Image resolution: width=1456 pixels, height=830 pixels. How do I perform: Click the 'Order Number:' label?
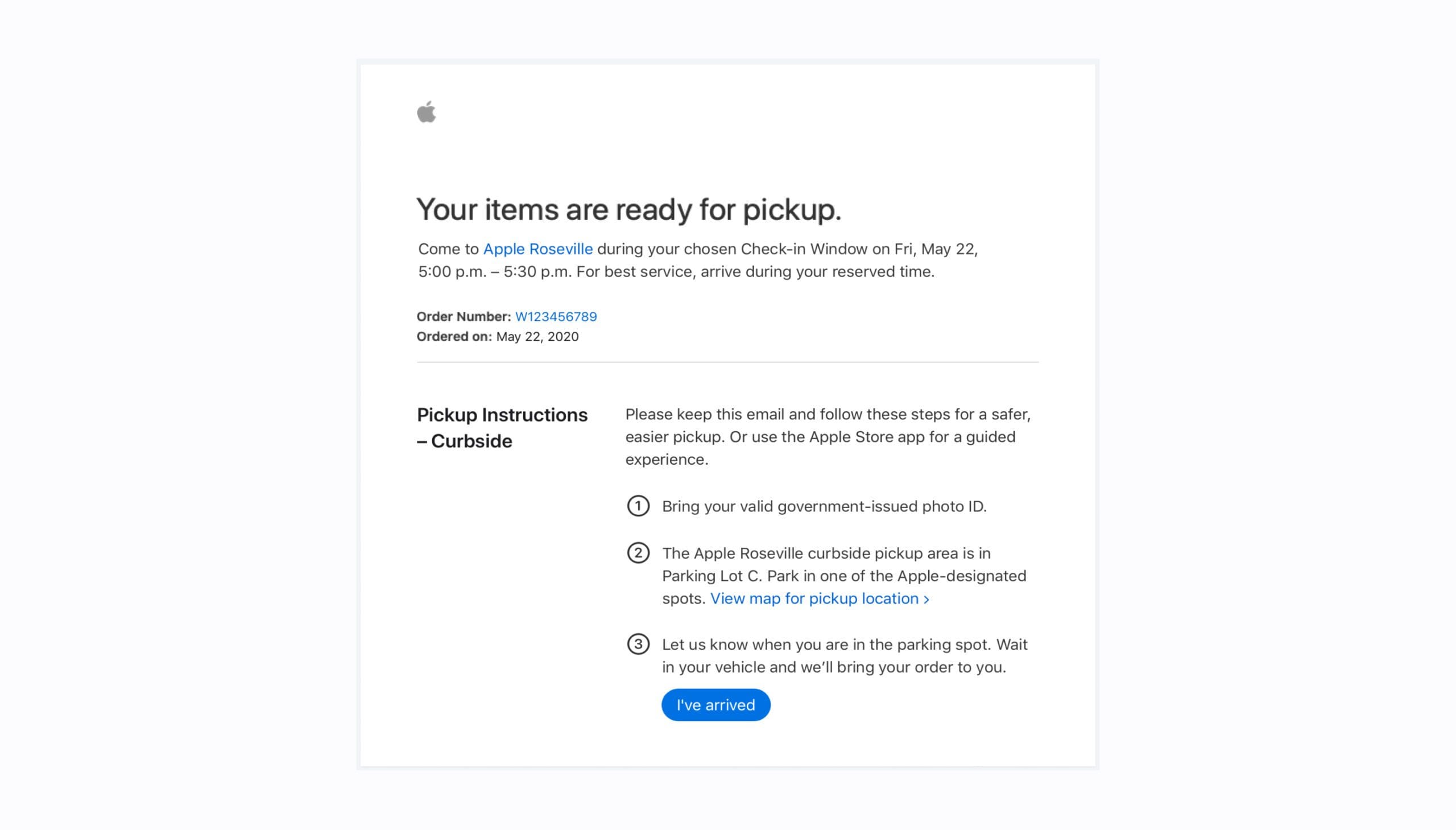[464, 316]
